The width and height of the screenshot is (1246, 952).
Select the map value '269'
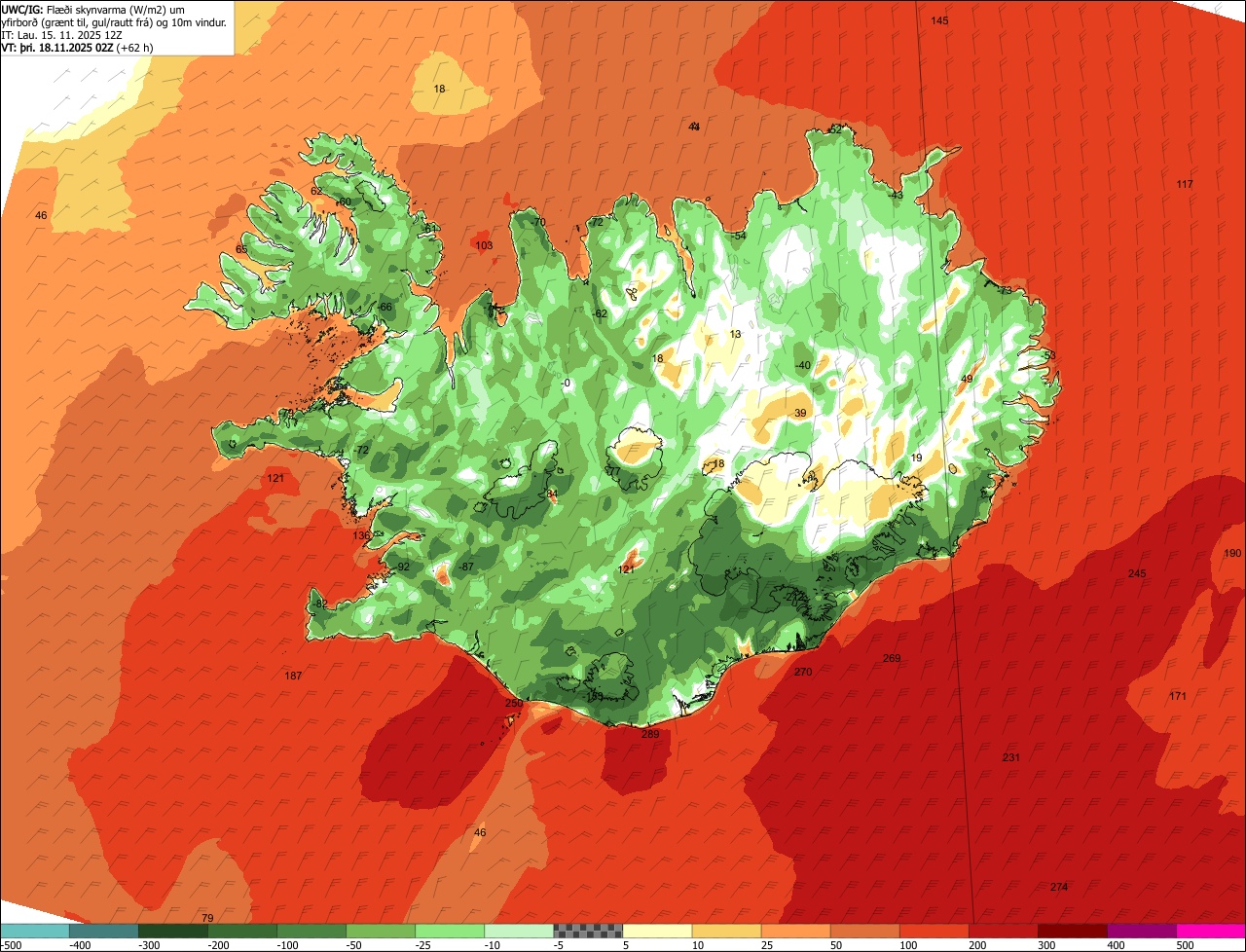click(892, 658)
